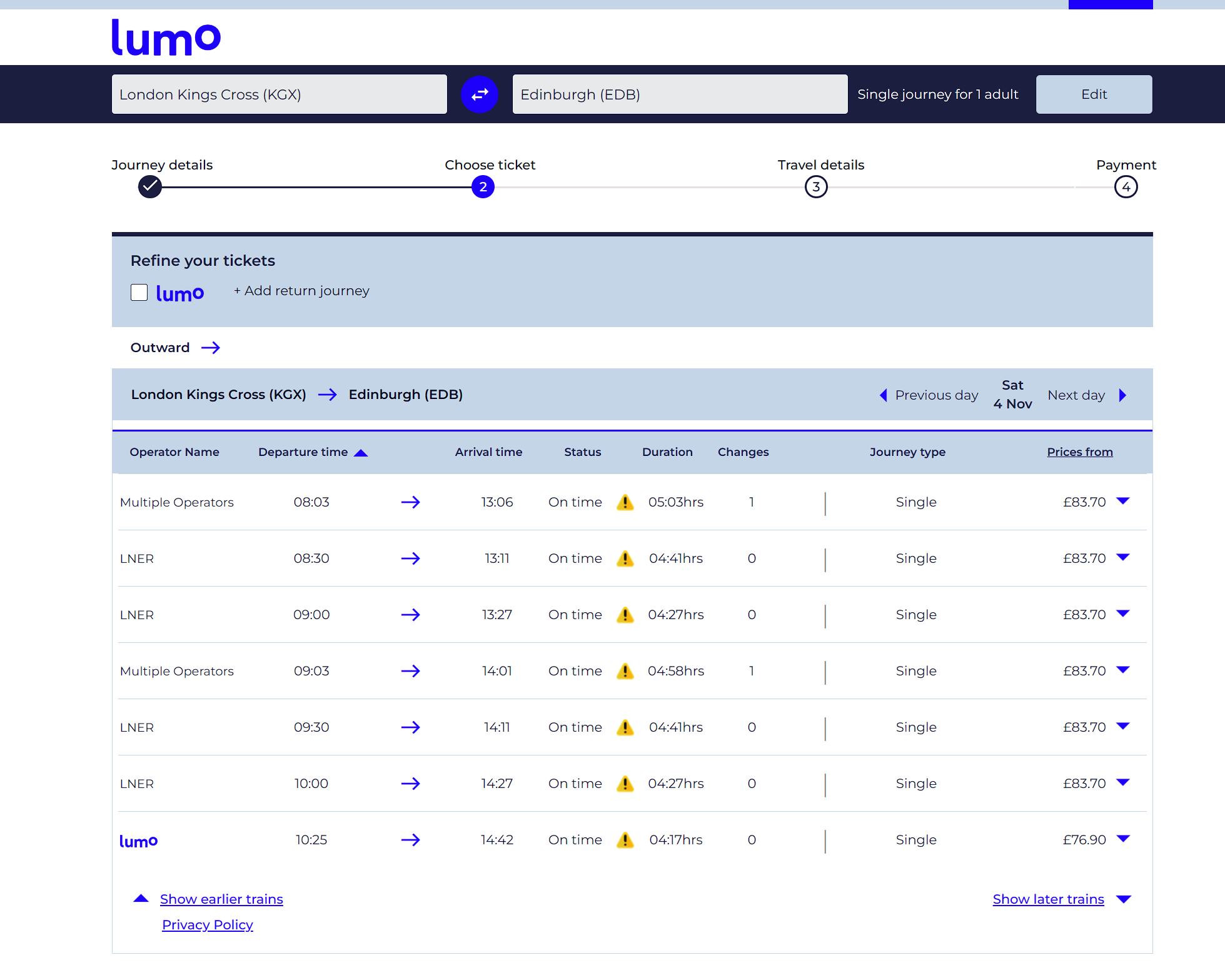Click the lumo logo in the header
Screen dimensions: 1225x980
(x=166, y=38)
